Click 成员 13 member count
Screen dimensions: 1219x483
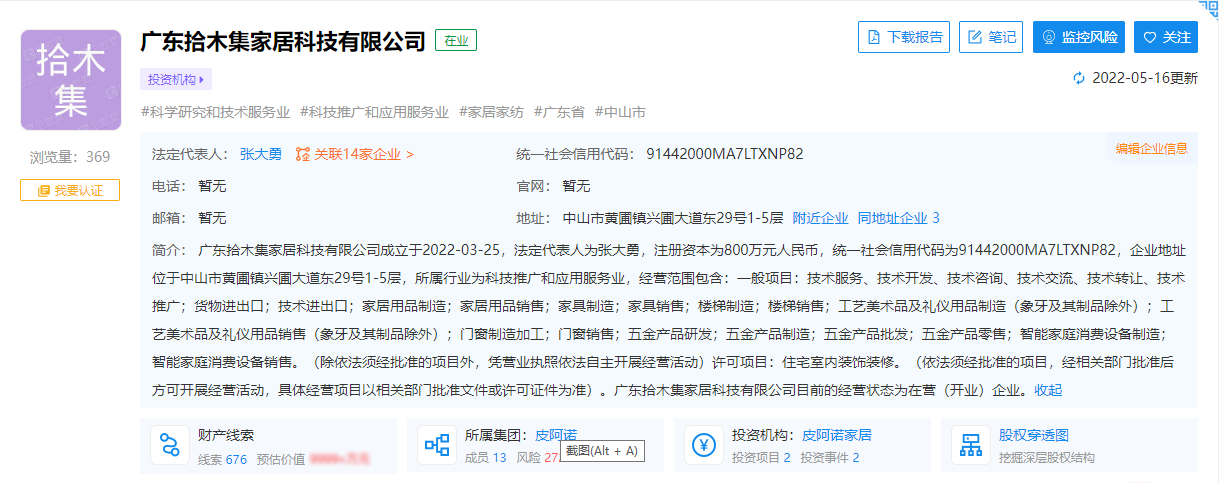[486, 458]
